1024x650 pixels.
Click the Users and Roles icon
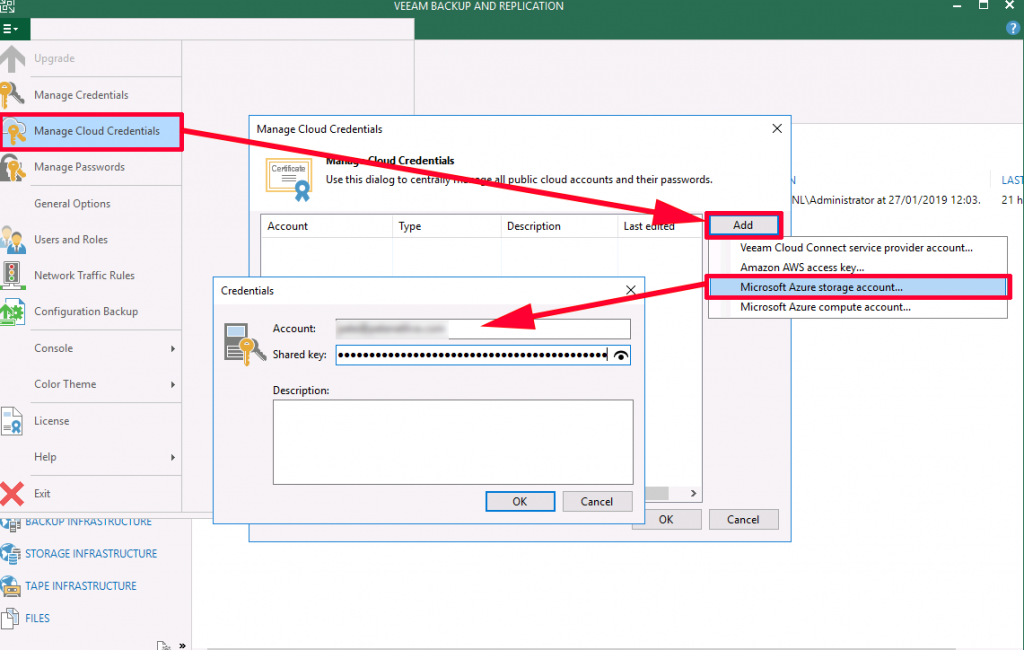(13, 239)
